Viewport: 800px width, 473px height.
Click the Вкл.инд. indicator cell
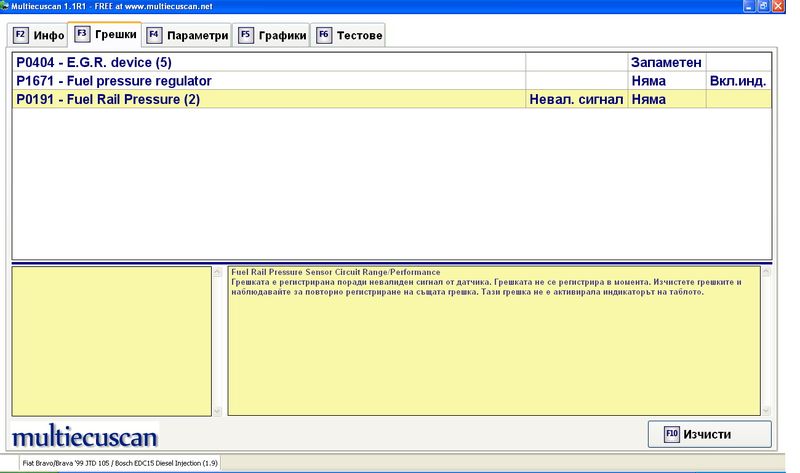tap(738, 81)
